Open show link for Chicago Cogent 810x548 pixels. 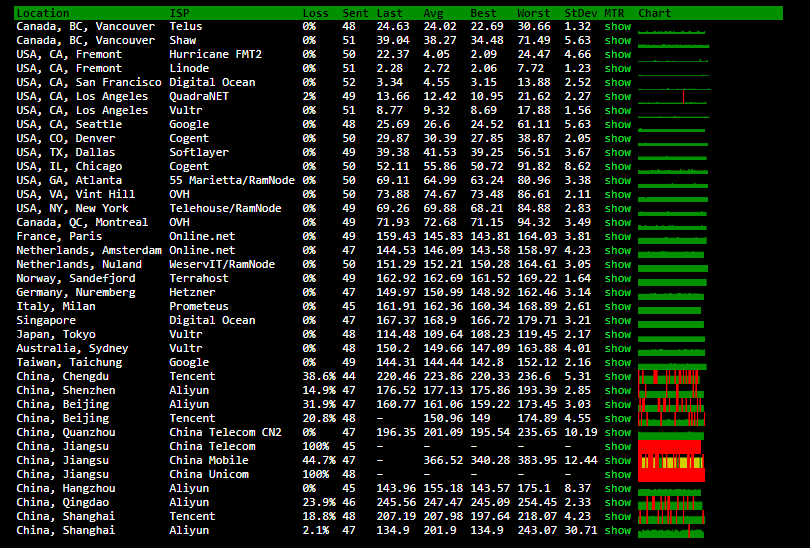[618, 166]
